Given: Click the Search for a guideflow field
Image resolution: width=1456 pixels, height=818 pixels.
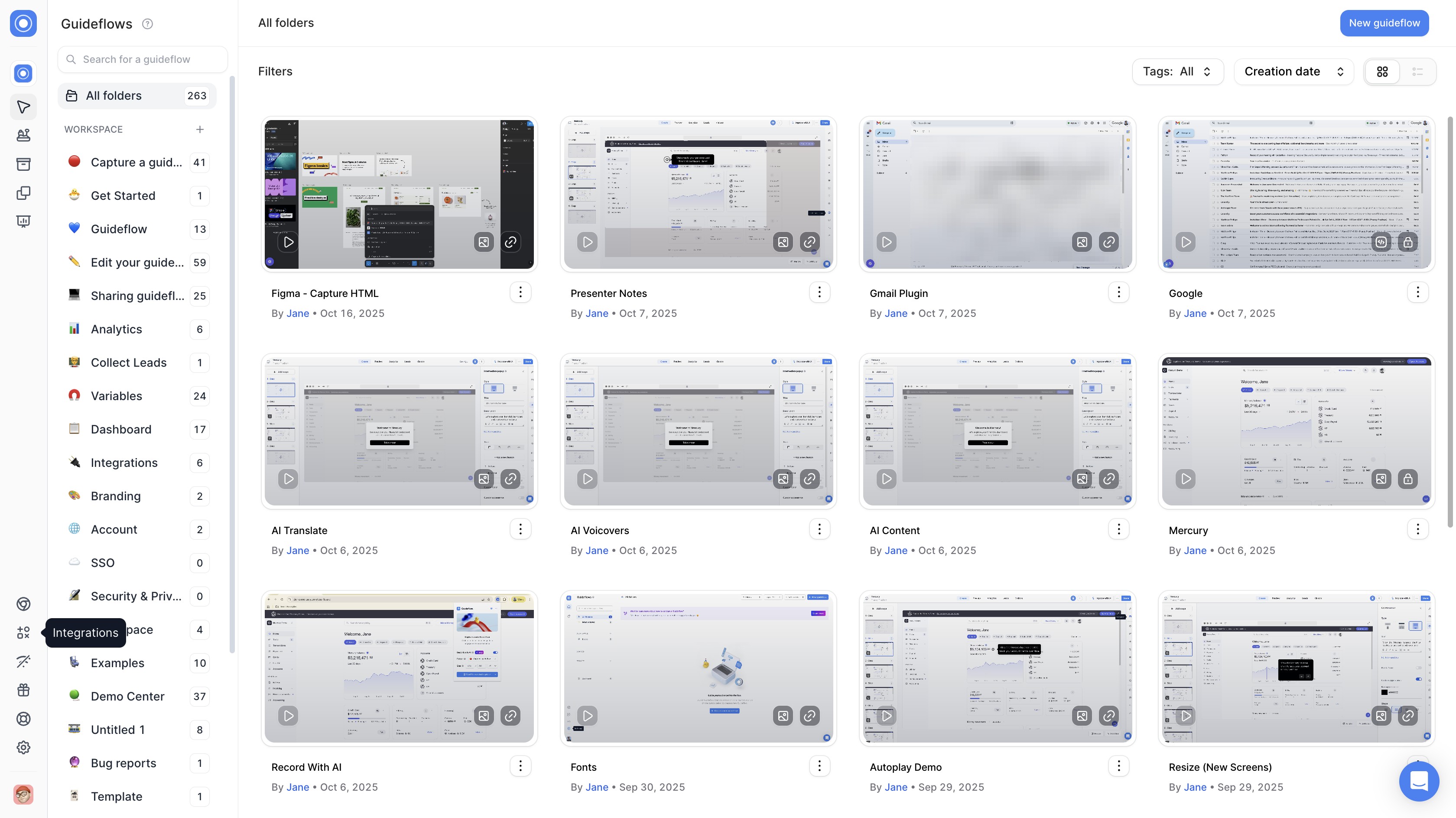Looking at the screenshot, I should pos(143,59).
